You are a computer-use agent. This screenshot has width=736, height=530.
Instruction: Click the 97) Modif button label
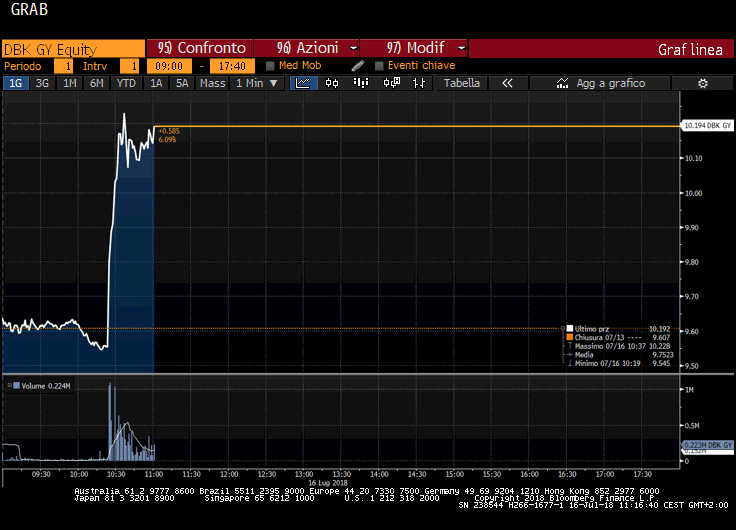tap(415, 48)
